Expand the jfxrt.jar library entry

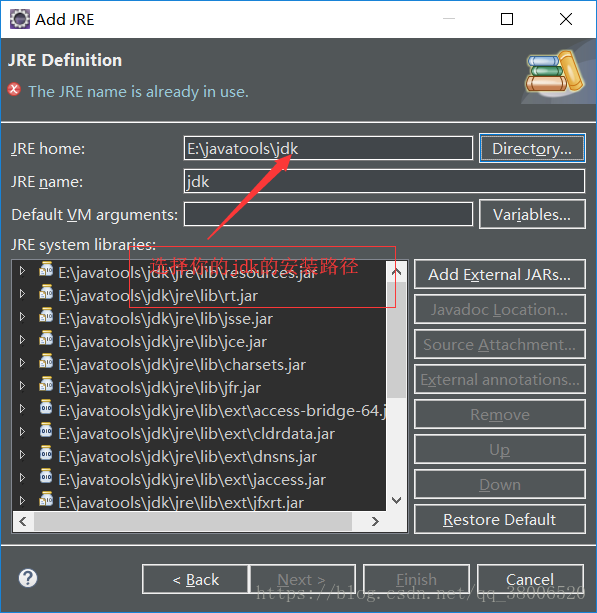(22, 500)
